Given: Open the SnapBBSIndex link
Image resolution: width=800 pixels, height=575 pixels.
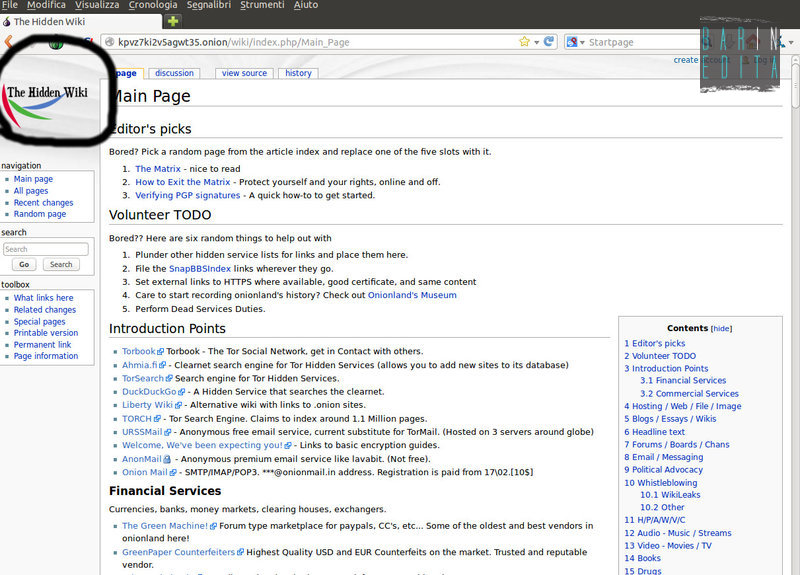Looking at the screenshot, I should (x=199, y=269).
